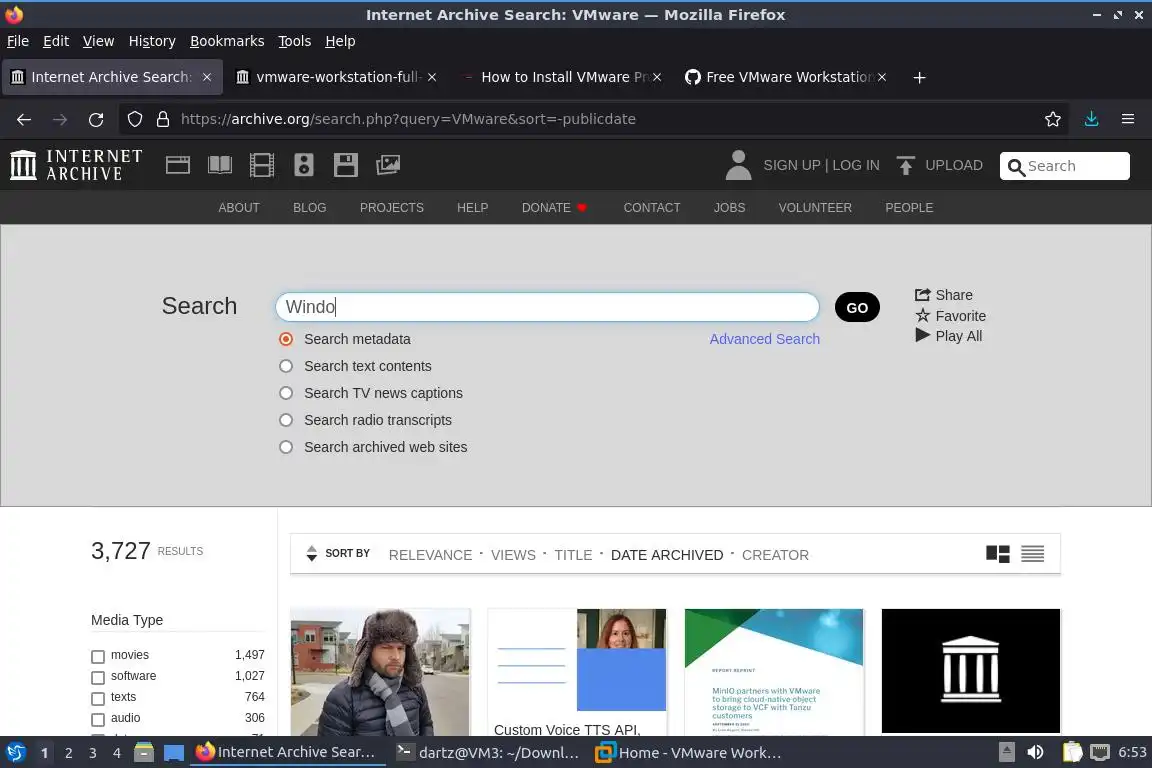The width and height of the screenshot is (1152, 768).
Task: Open the Firefox downloads panel
Action: coord(1092,119)
